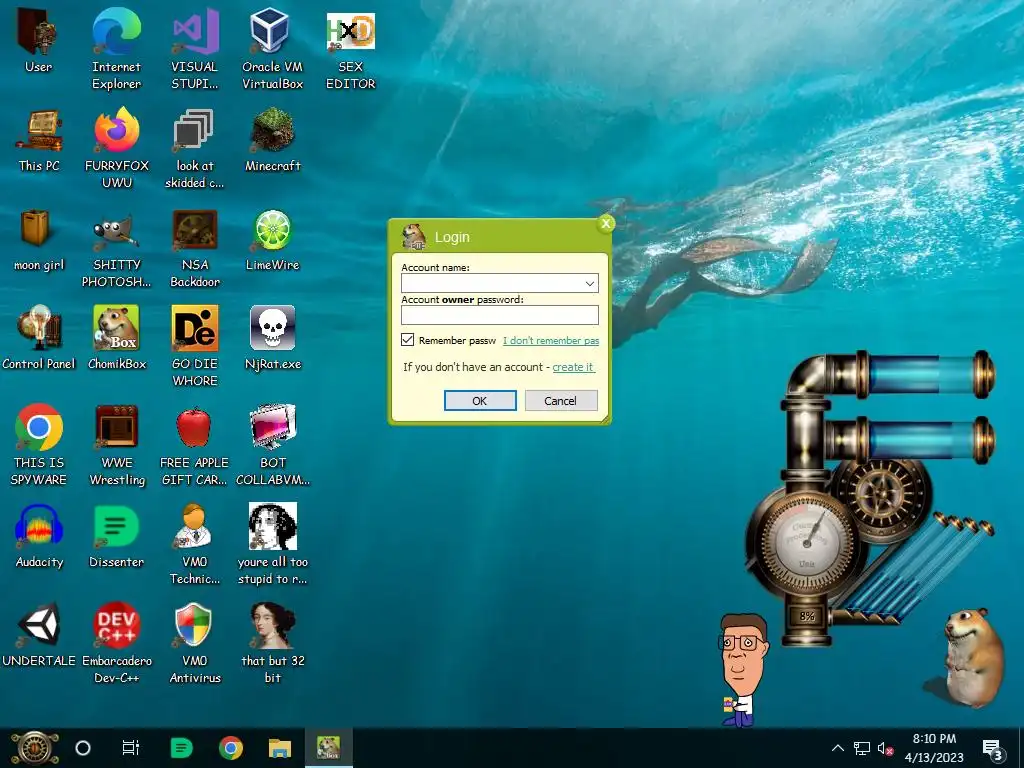Image resolution: width=1024 pixels, height=768 pixels.
Task: Select Oracle VM VirtualBox desktop icon
Action: (x=272, y=49)
